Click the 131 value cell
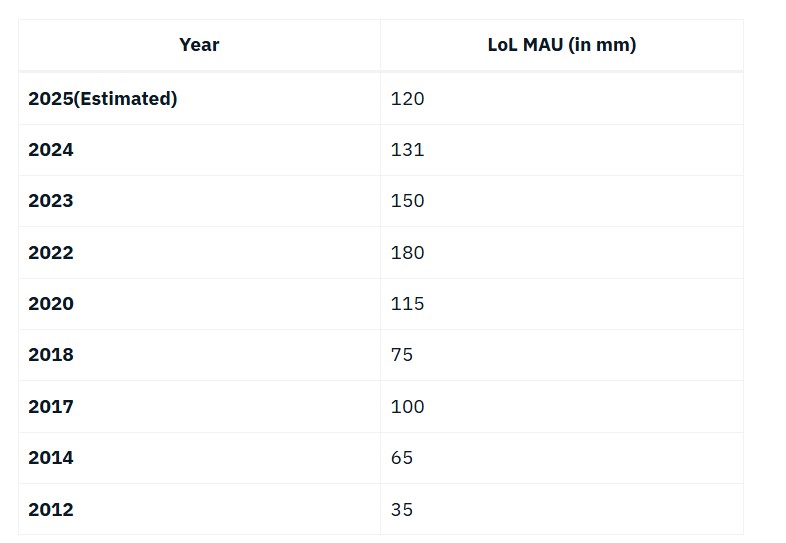The width and height of the screenshot is (786, 543). [x=562, y=150]
